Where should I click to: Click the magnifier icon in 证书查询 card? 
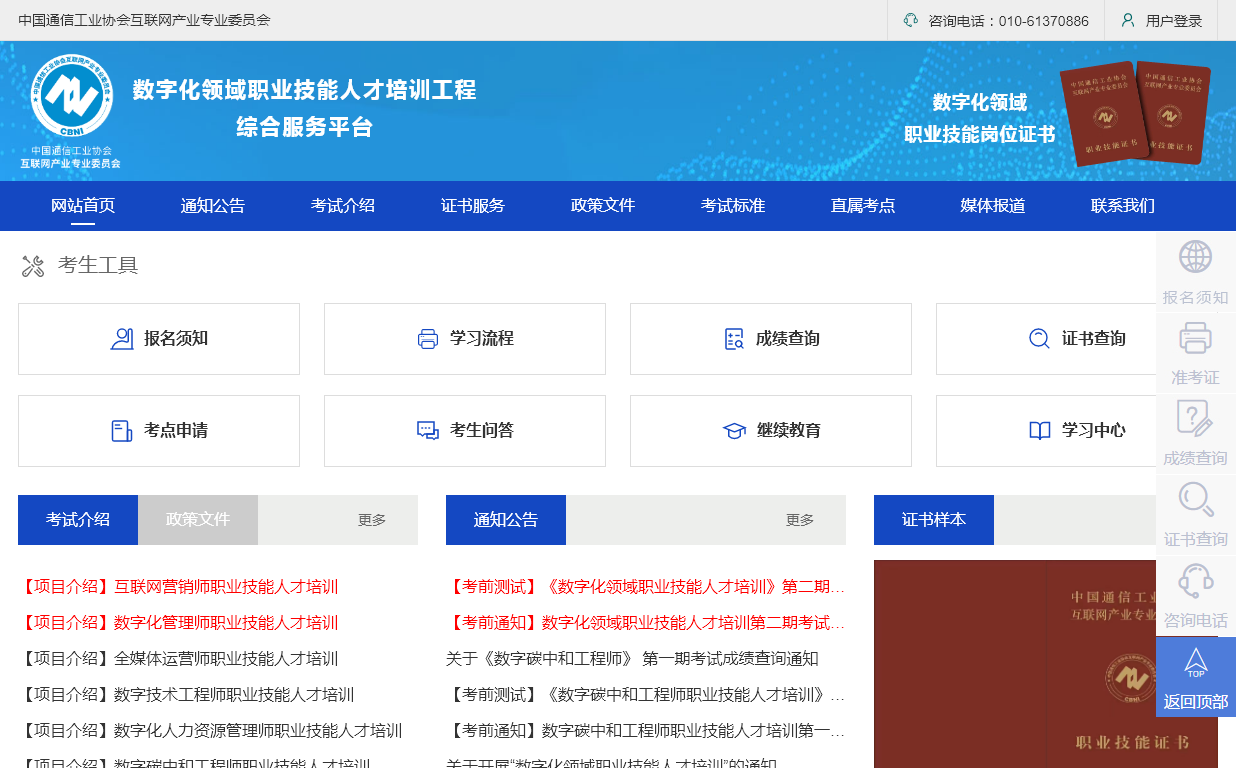1040,339
